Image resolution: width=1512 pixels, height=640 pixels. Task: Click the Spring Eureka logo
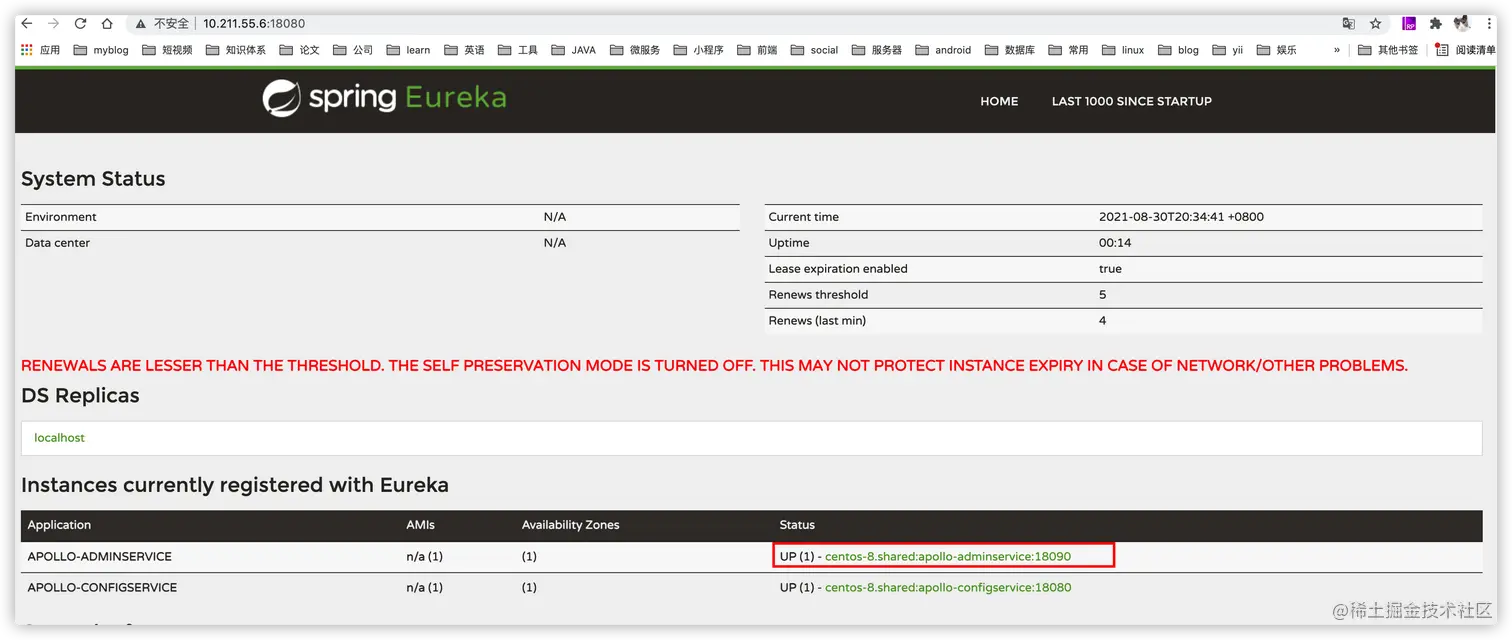point(385,98)
